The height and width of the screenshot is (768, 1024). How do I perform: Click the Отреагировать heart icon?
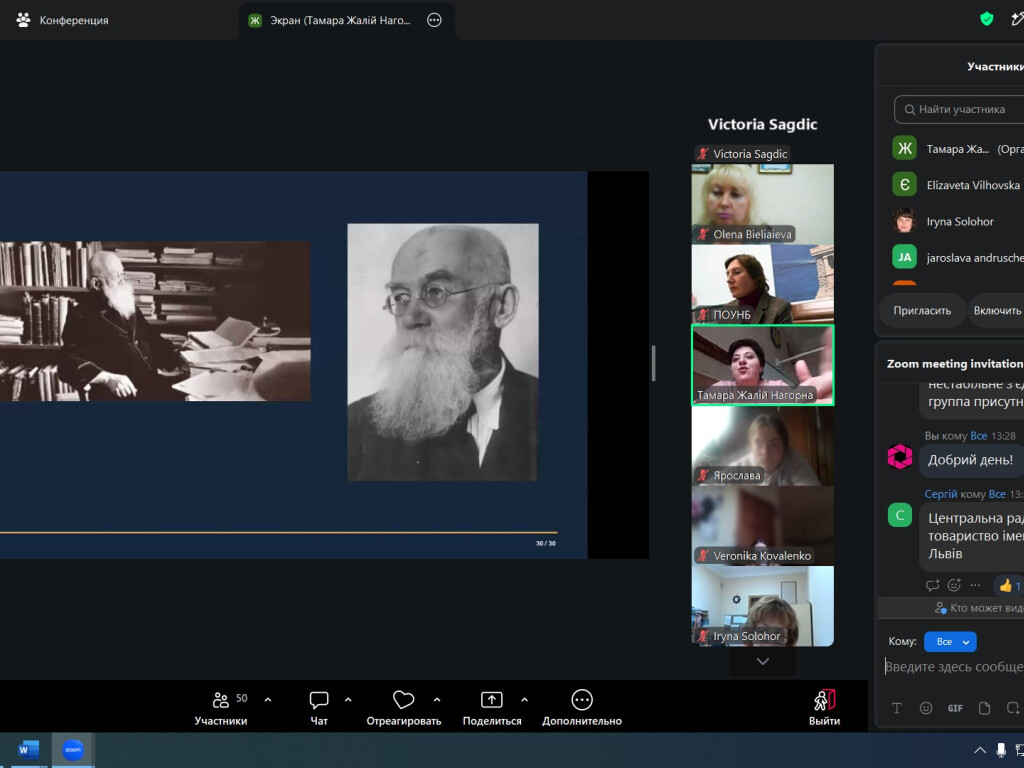click(x=404, y=700)
